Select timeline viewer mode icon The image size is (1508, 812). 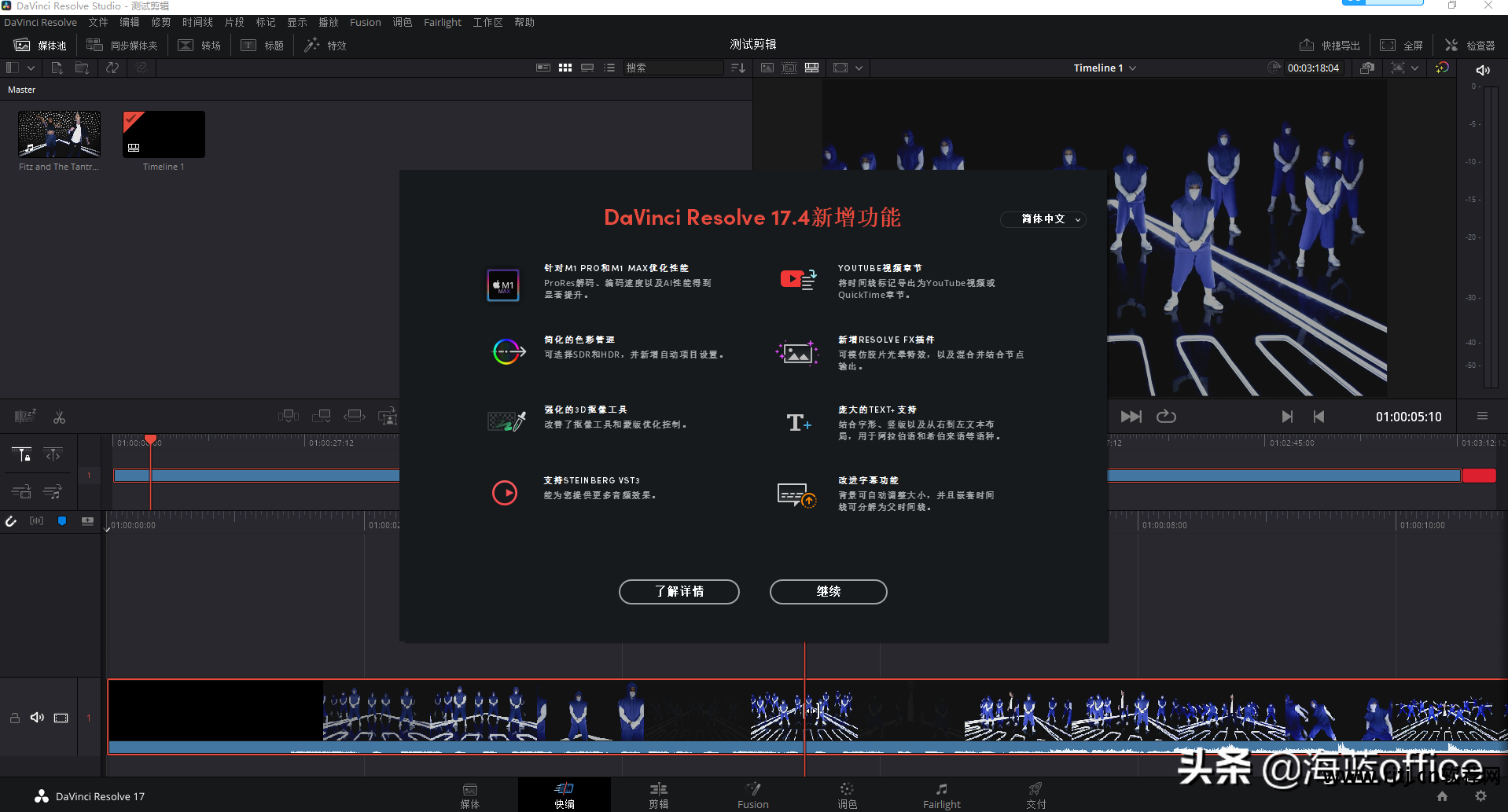tap(811, 68)
